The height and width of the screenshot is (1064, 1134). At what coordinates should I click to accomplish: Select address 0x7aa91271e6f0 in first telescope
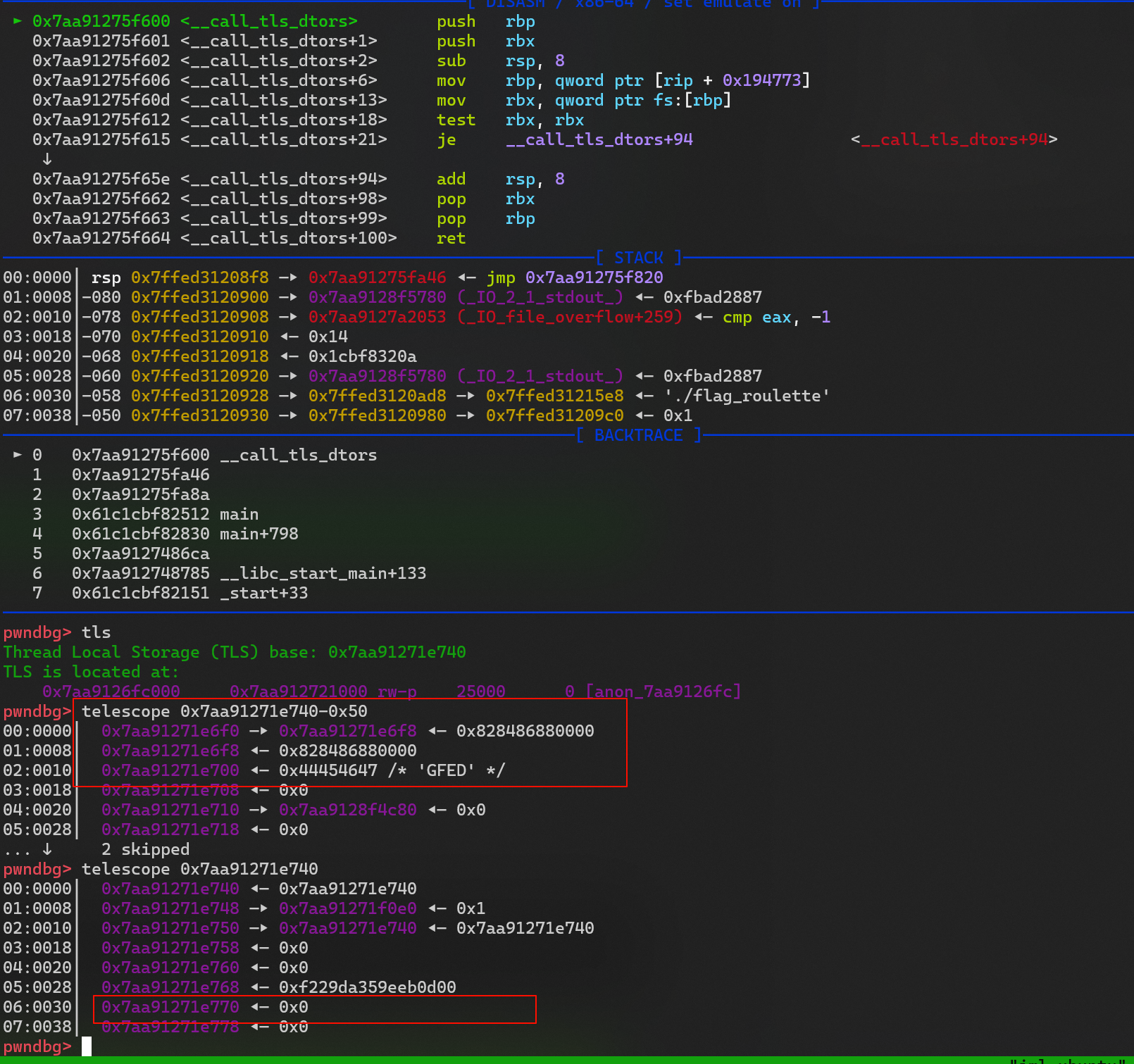coord(170,732)
